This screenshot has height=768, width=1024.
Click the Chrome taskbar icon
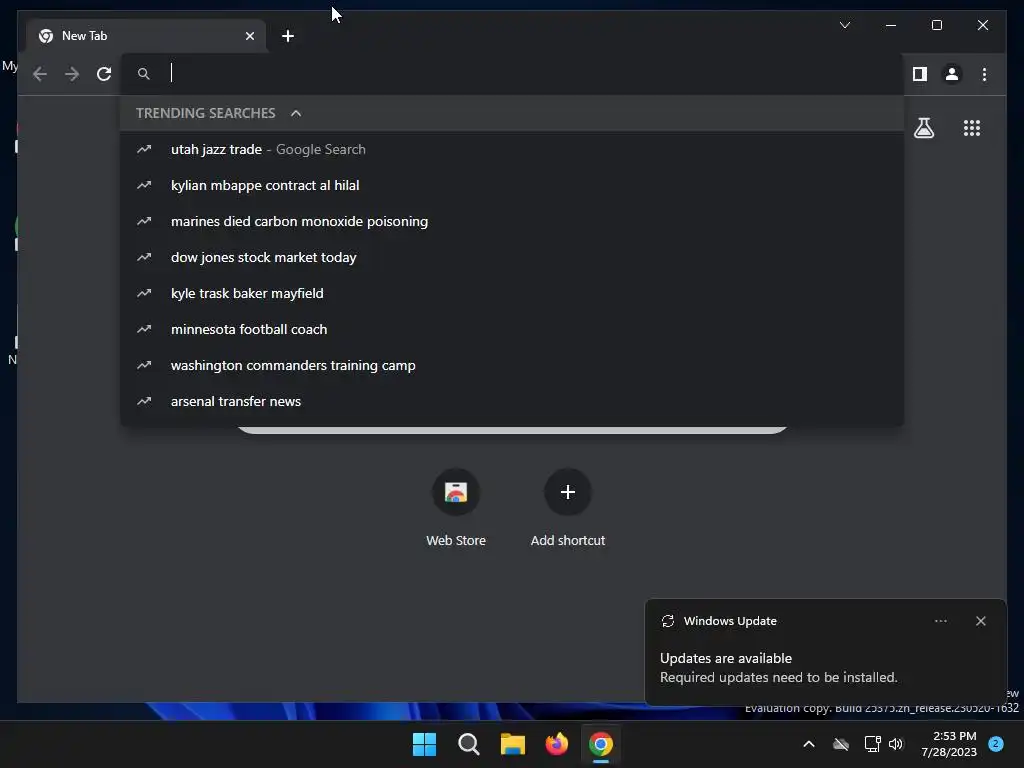pyautogui.click(x=601, y=744)
